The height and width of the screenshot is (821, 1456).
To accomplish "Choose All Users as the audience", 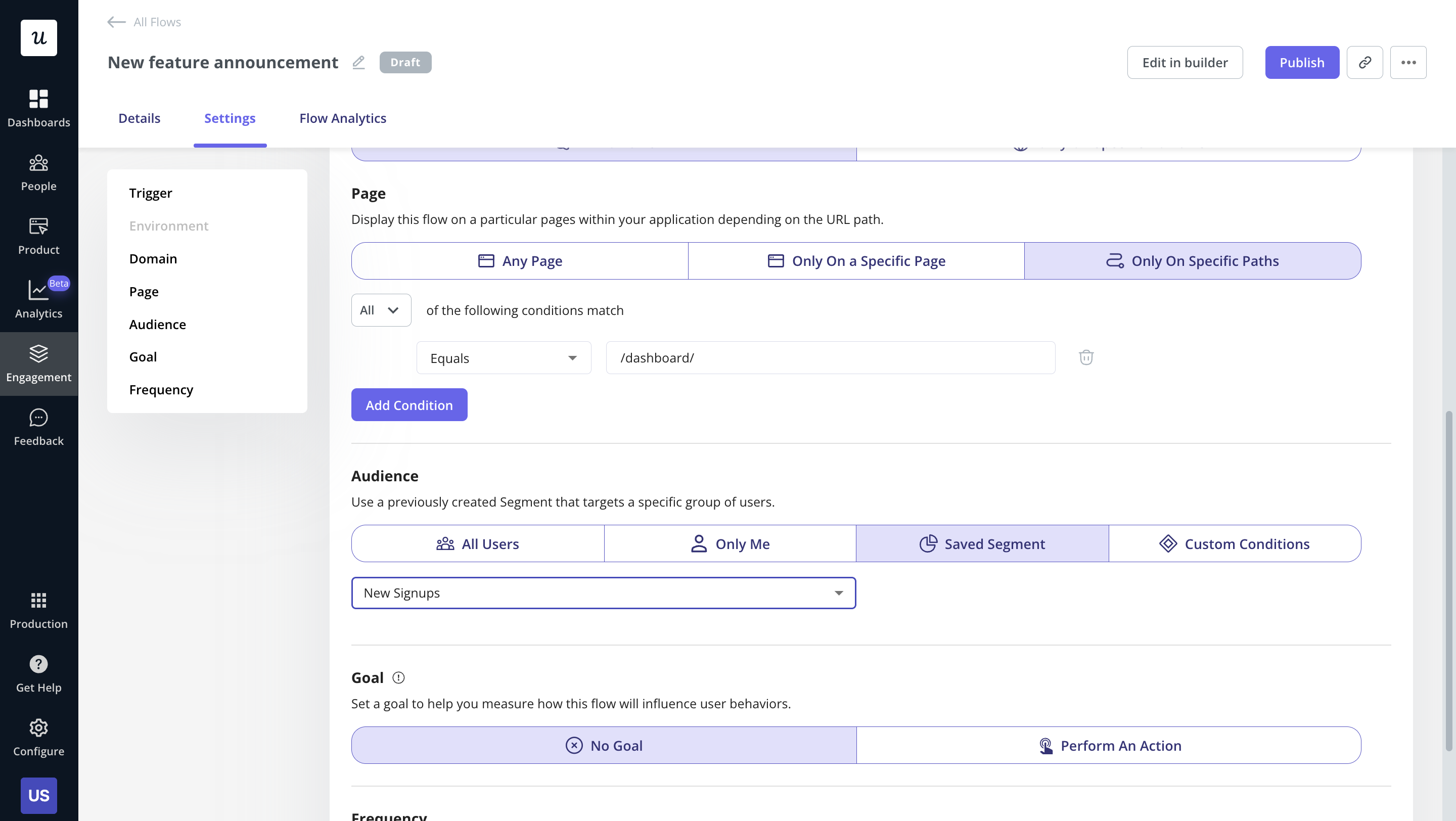I will (478, 543).
